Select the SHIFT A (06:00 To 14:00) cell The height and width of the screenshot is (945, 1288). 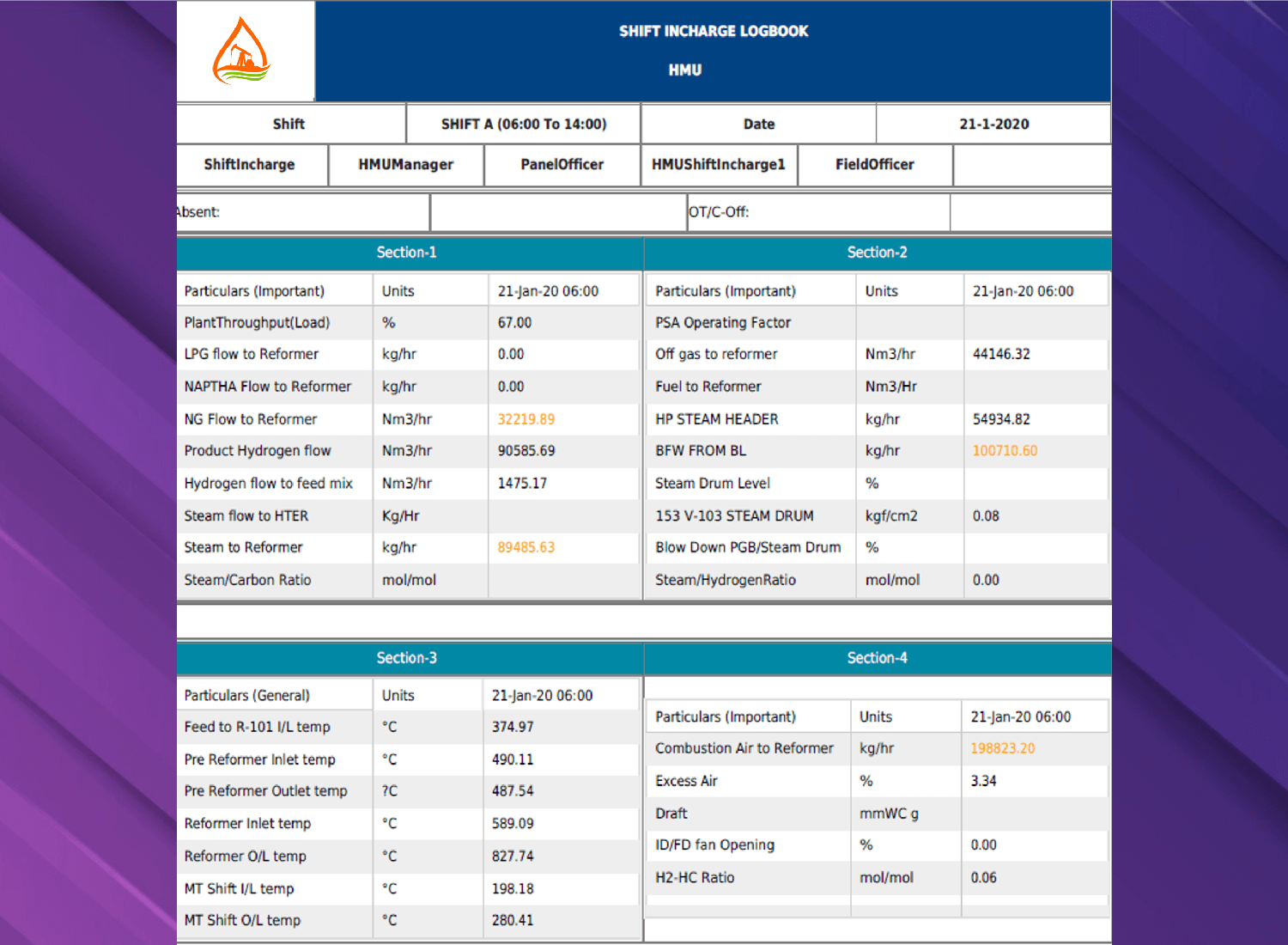523,125
